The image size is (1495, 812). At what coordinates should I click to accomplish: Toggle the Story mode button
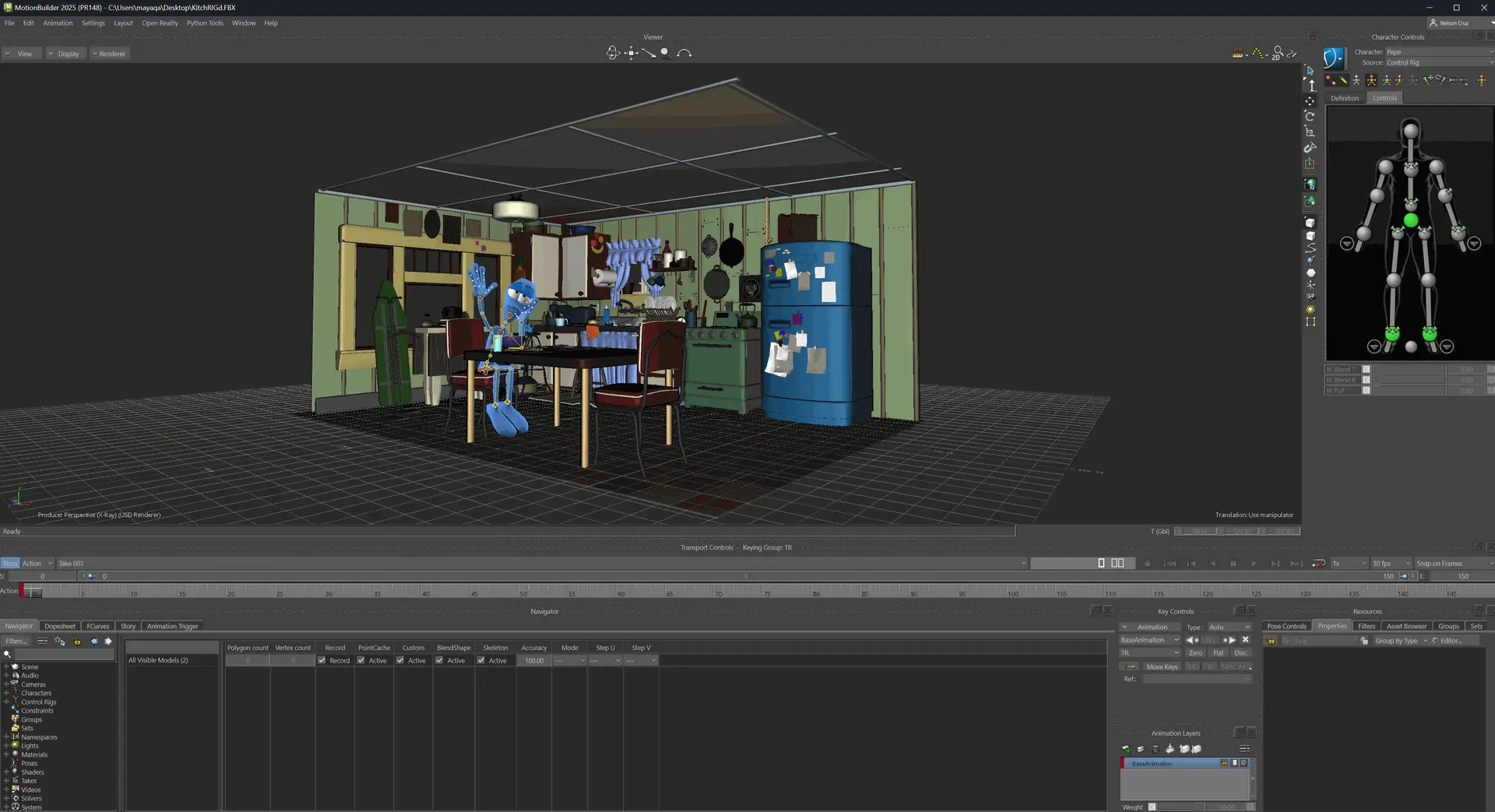9,564
